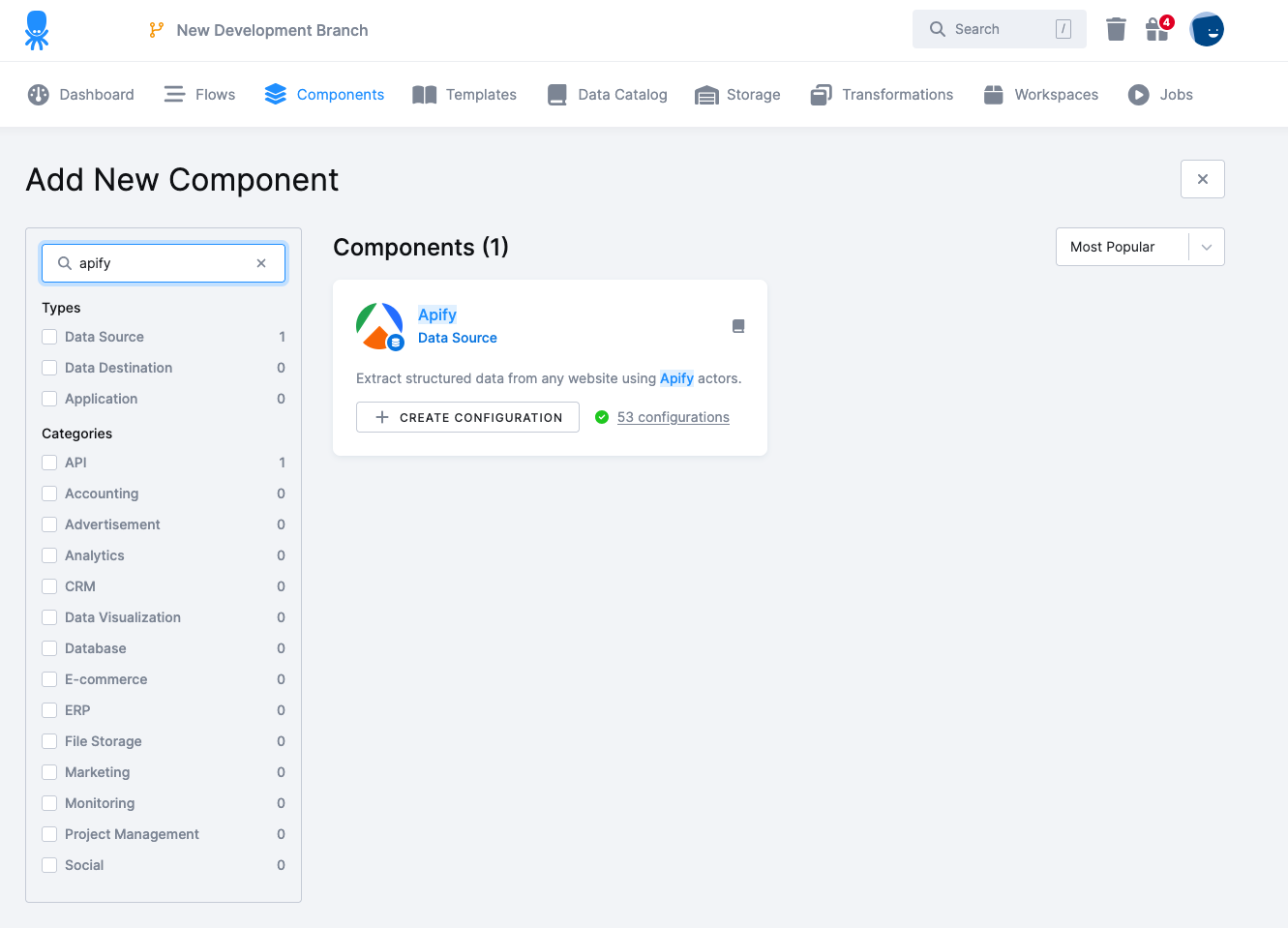This screenshot has height=928, width=1288.
Task: Select the Transformations icon in navigation
Action: coord(822,94)
